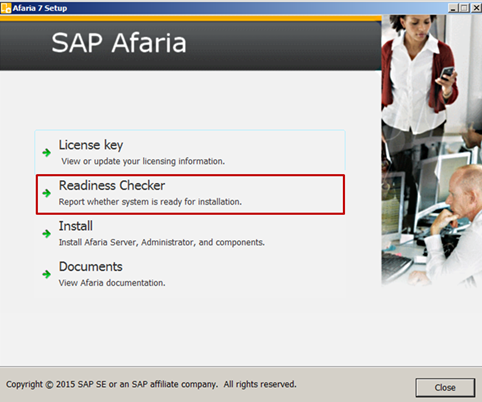
Task: Click "View or update your licensing information" text
Action: click(x=143, y=161)
